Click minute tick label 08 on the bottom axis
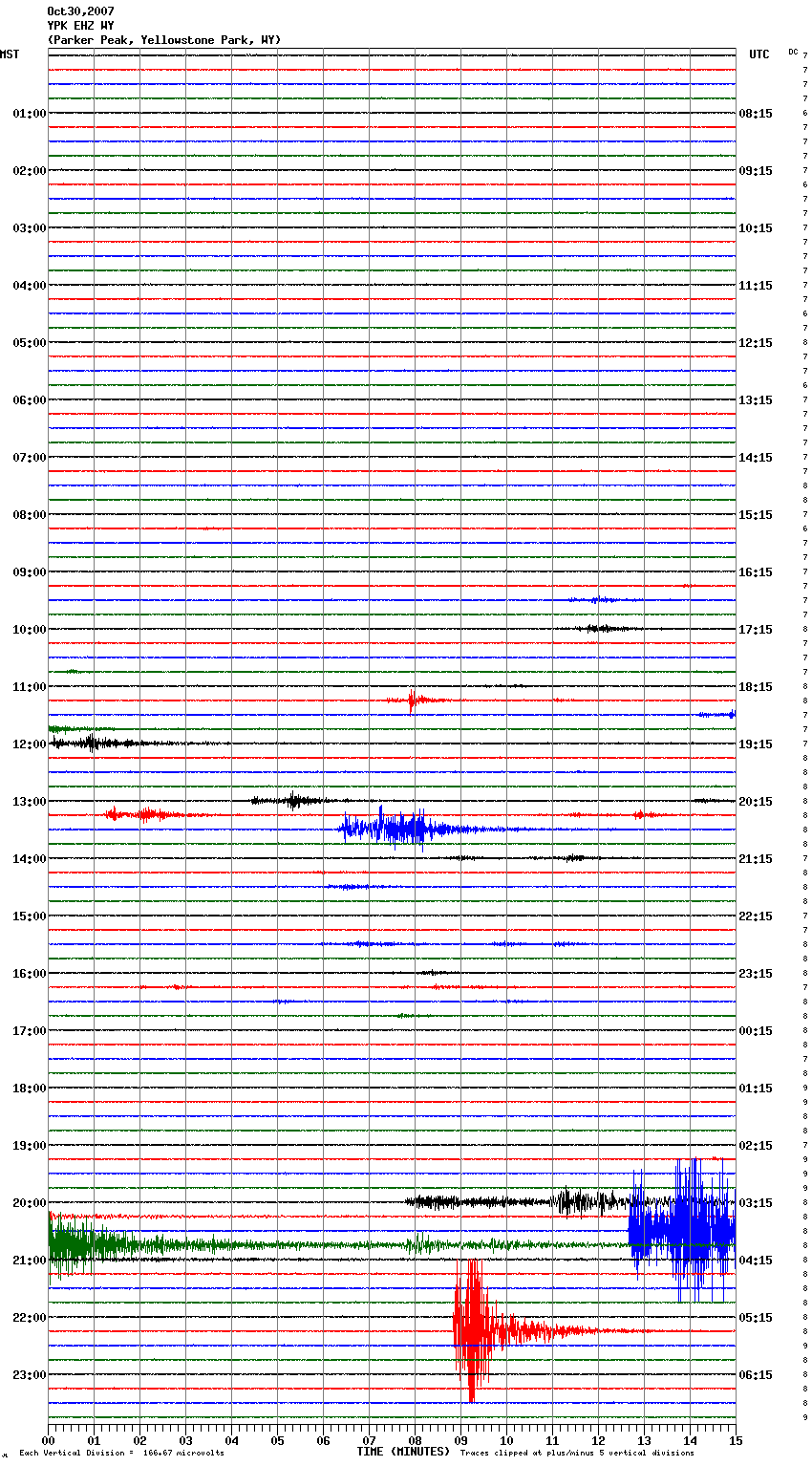This screenshot has width=812, height=1466. tap(415, 1440)
